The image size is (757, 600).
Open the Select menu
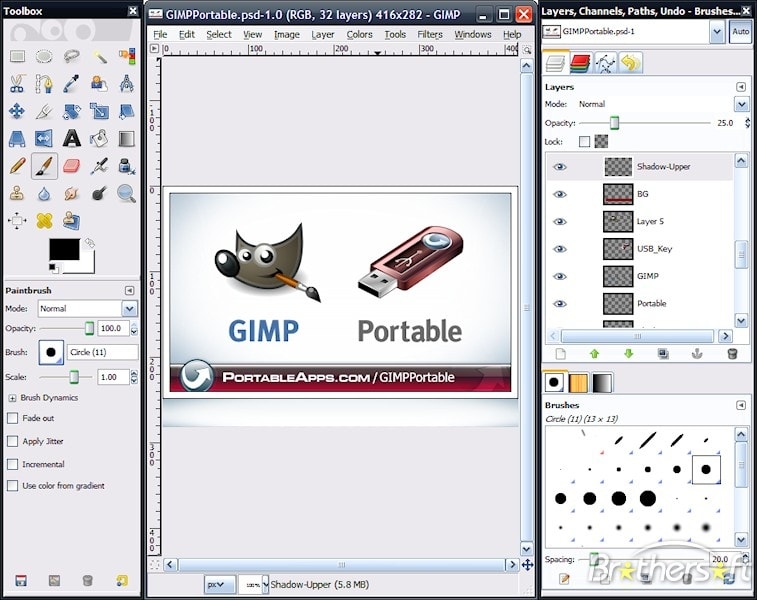(219, 35)
